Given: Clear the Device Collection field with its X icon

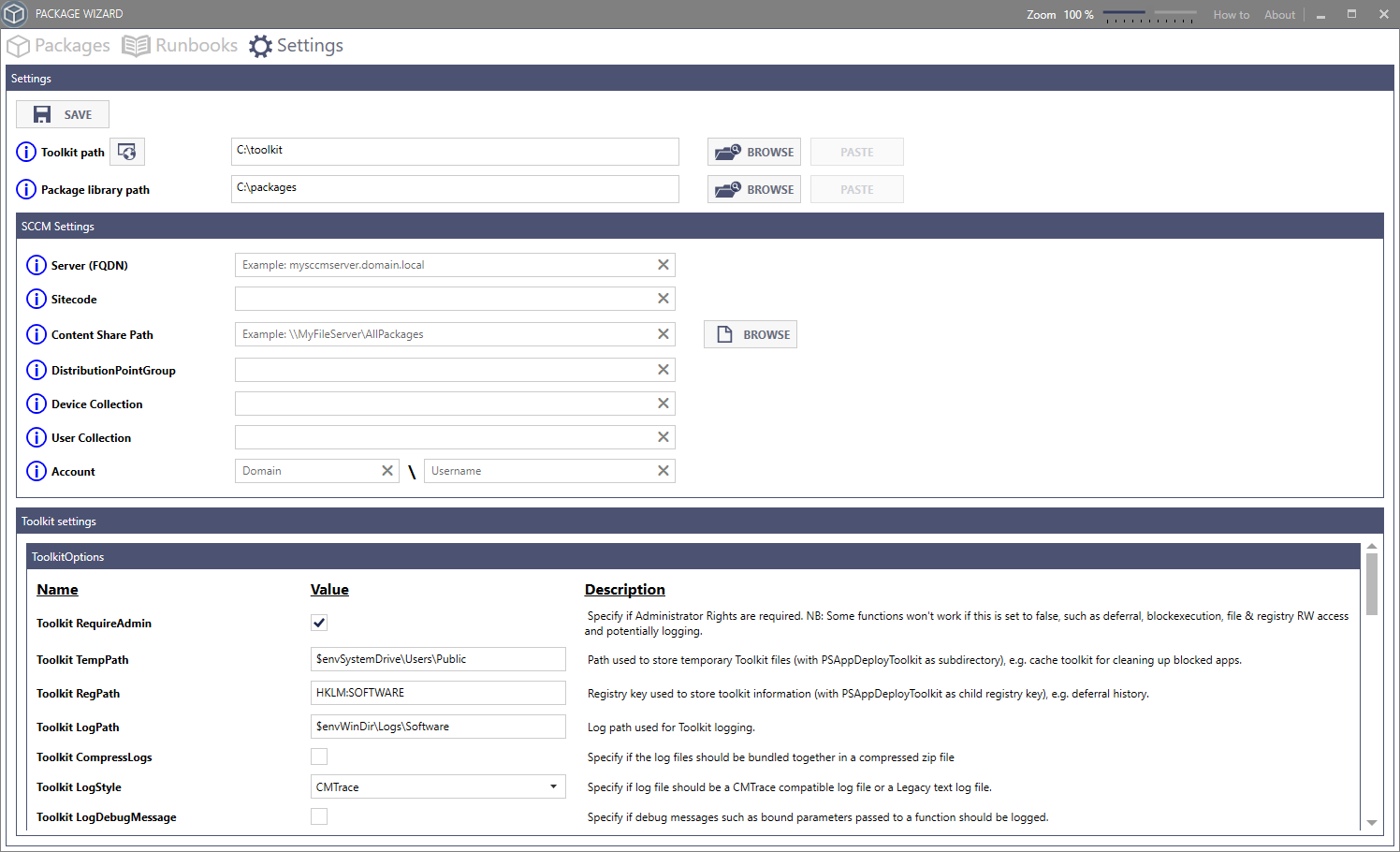Looking at the screenshot, I should 663,403.
